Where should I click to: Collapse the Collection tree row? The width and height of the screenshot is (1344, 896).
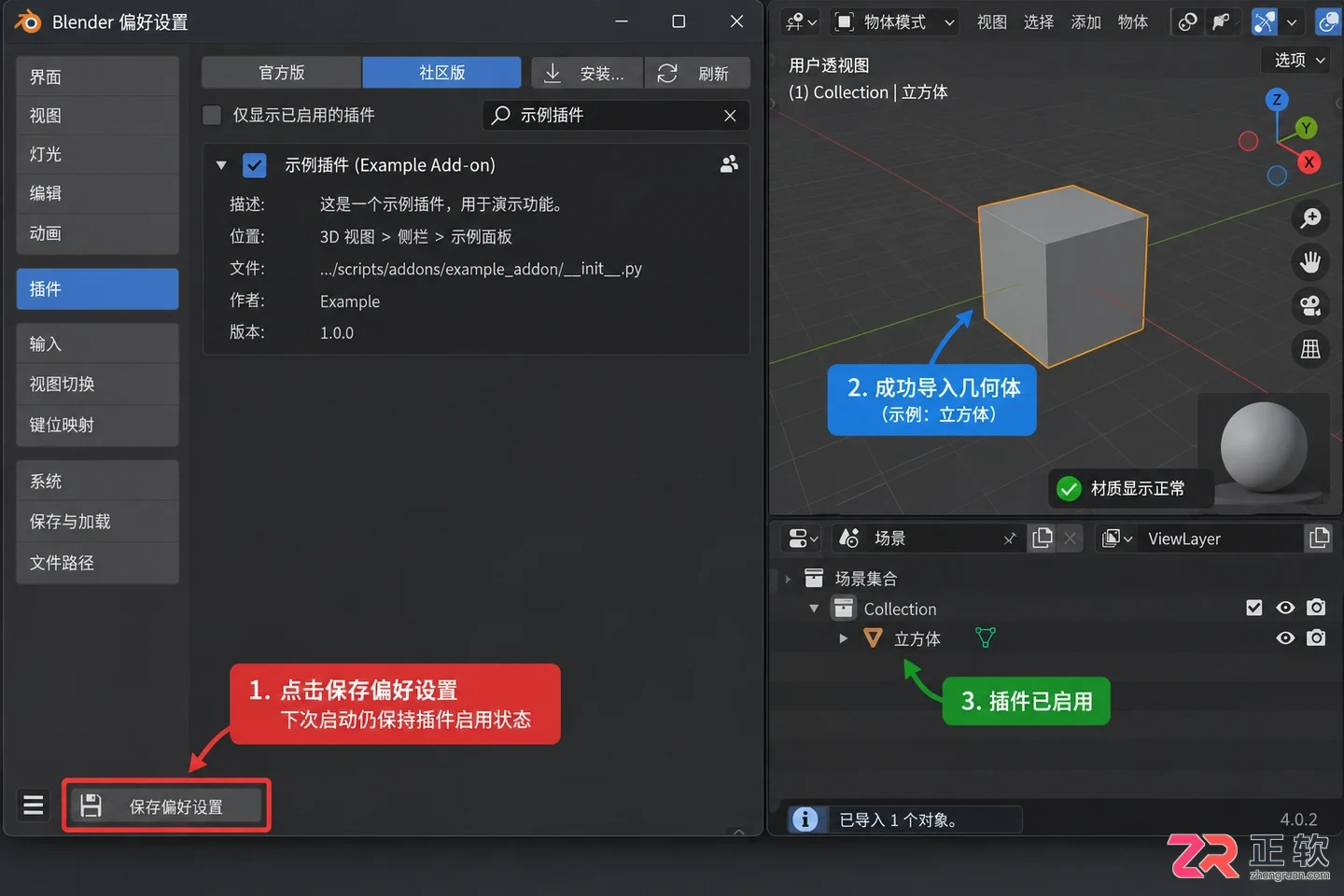pyautogui.click(x=814, y=609)
